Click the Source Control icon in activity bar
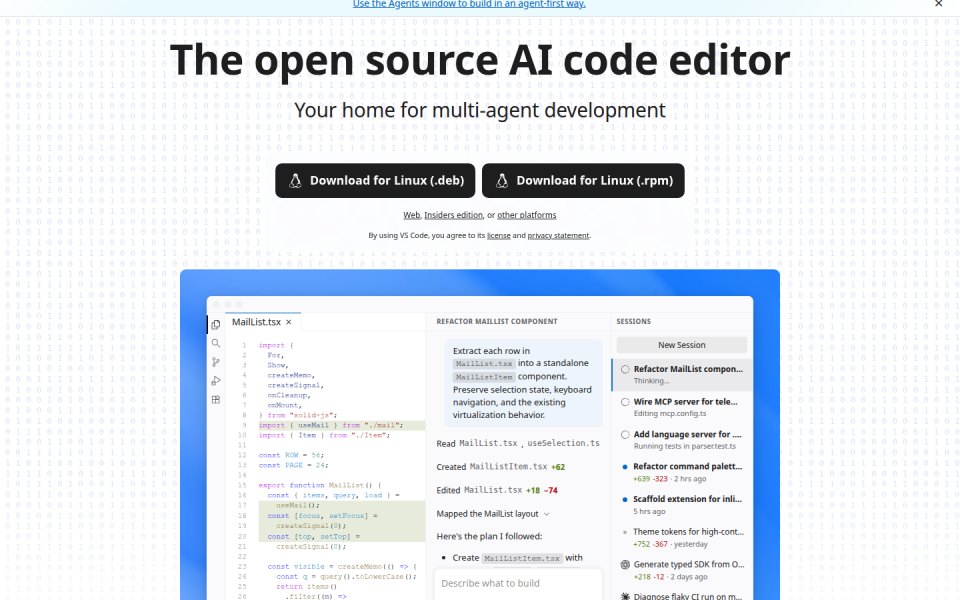The width and height of the screenshot is (960, 600). pos(216,362)
